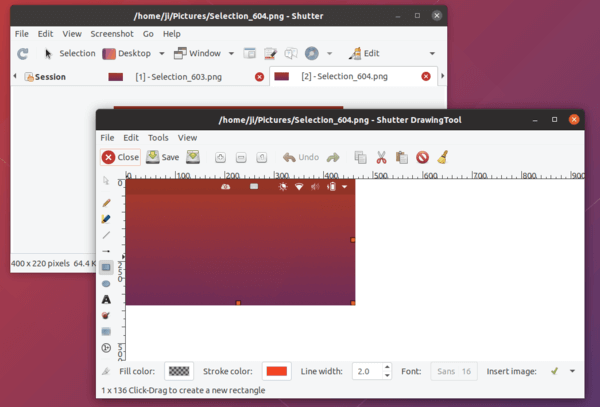Select the arrow drawing tool
The image size is (600, 407).
coord(106,251)
